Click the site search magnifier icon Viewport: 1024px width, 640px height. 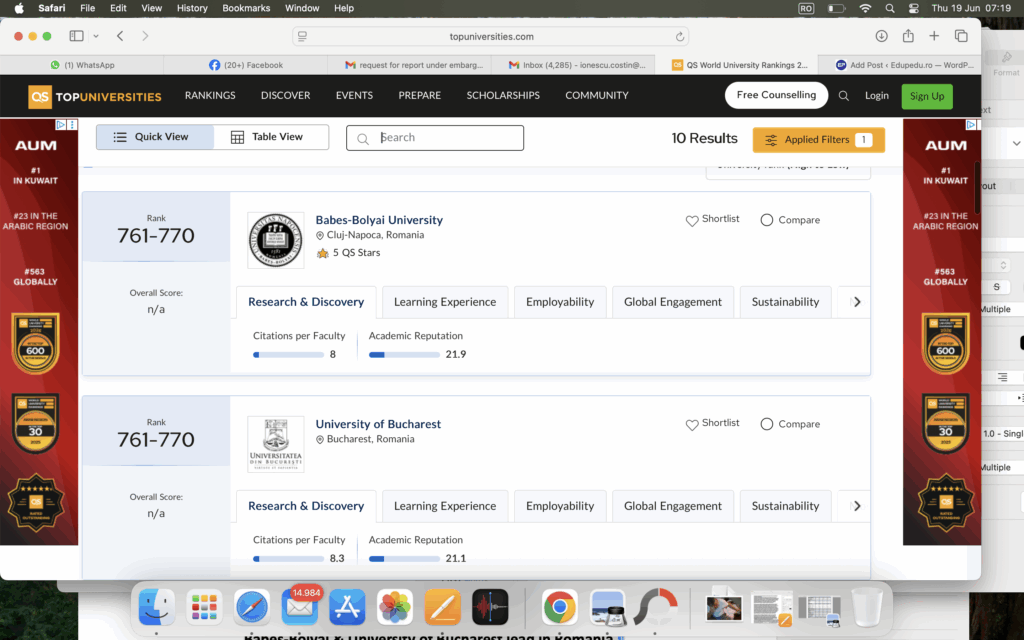pyautogui.click(x=844, y=96)
